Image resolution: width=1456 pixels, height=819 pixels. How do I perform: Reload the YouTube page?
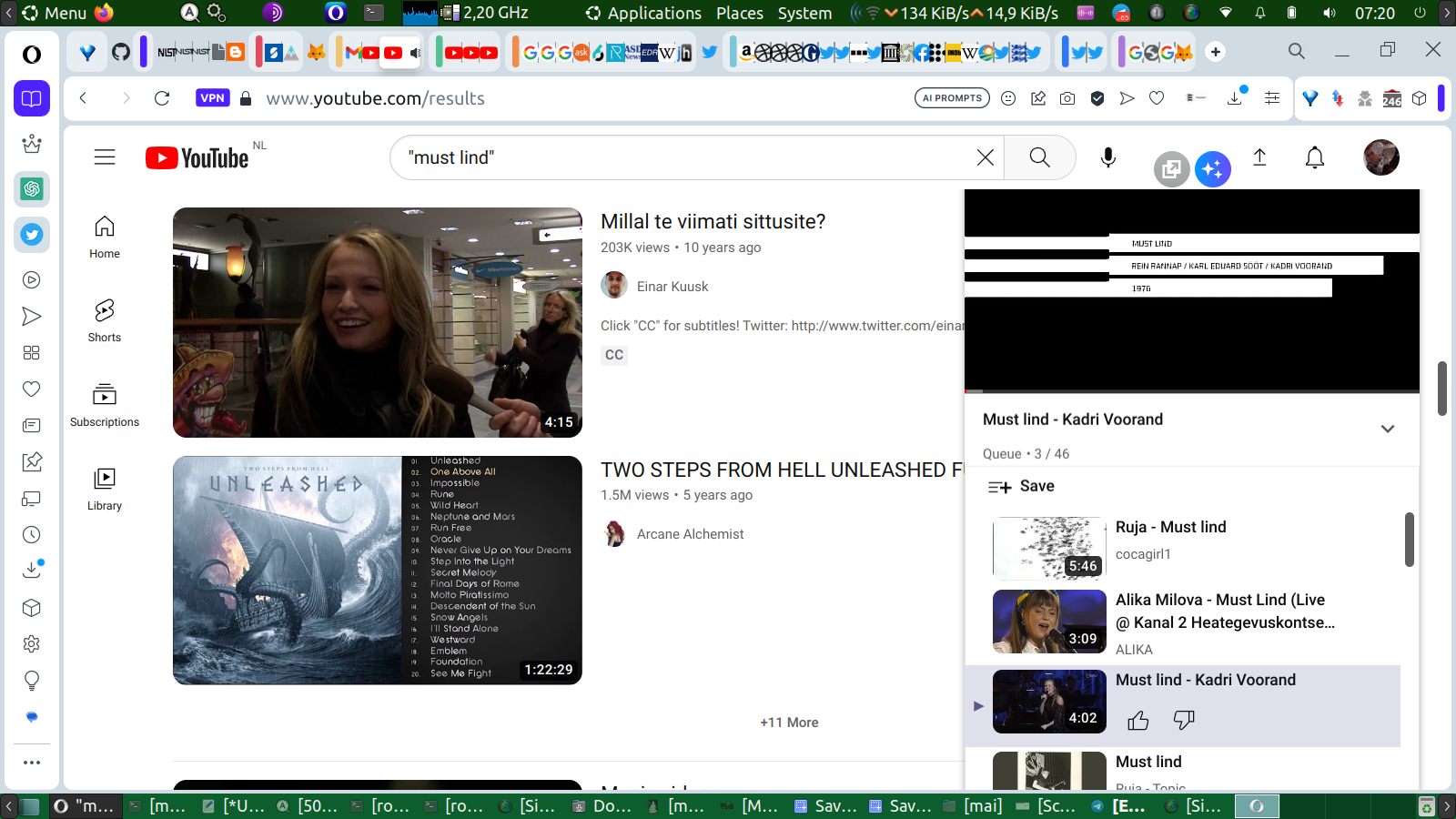click(x=162, y=98)
